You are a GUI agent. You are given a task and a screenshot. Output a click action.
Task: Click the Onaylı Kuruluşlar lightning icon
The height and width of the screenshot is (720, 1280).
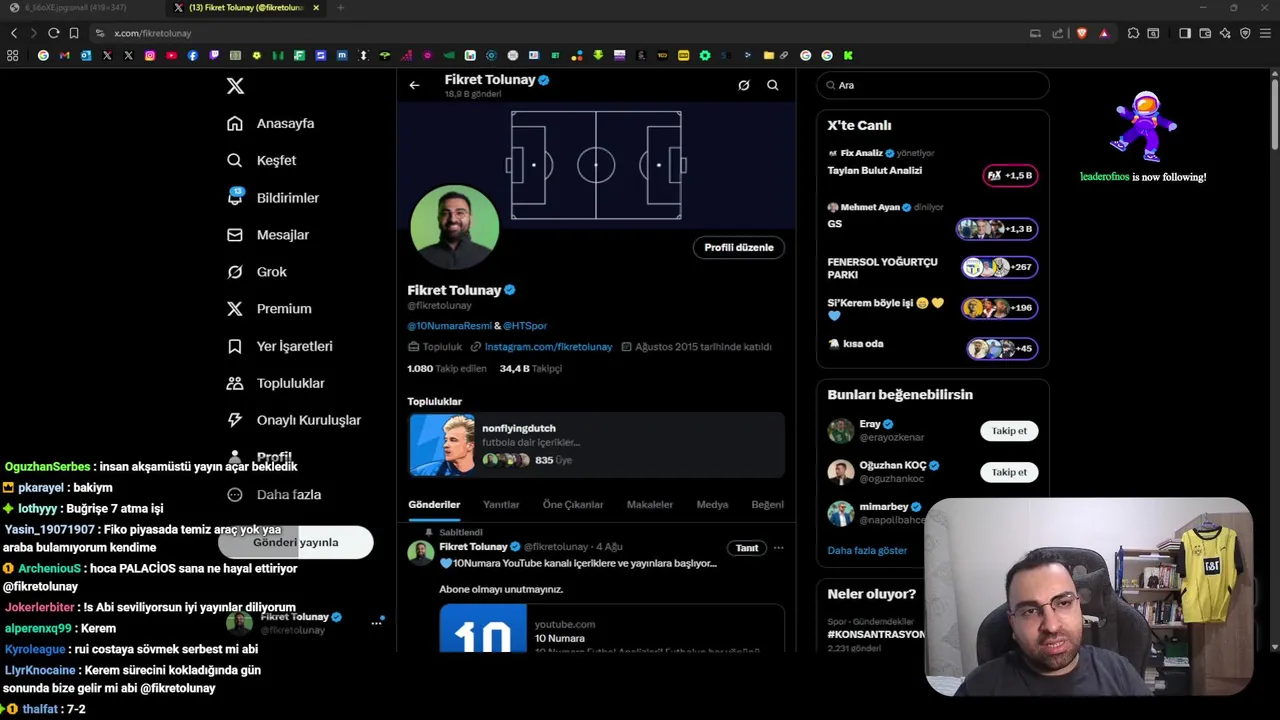[235, 420]
